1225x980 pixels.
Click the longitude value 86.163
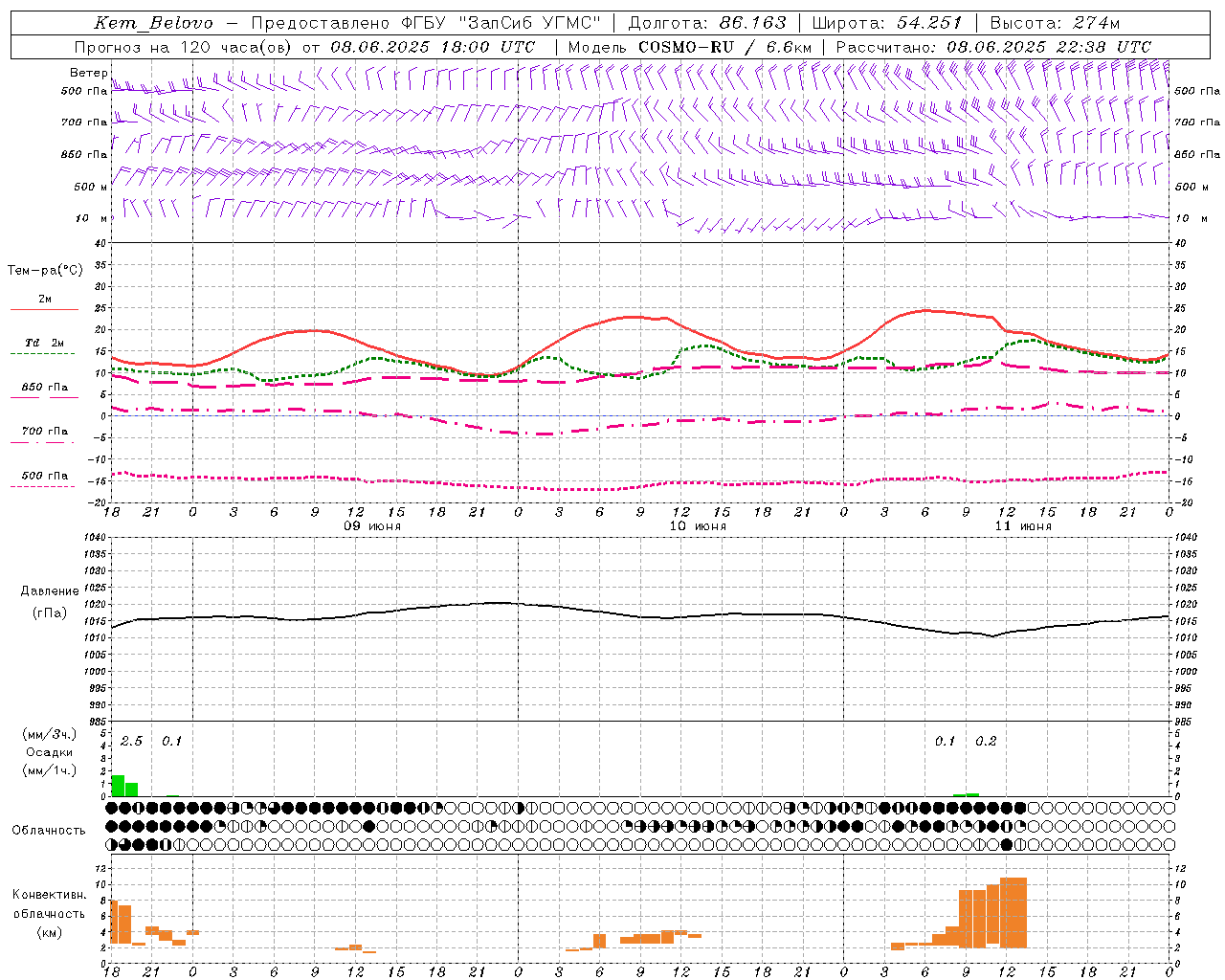pyautogui.click(x=752, y=23)
